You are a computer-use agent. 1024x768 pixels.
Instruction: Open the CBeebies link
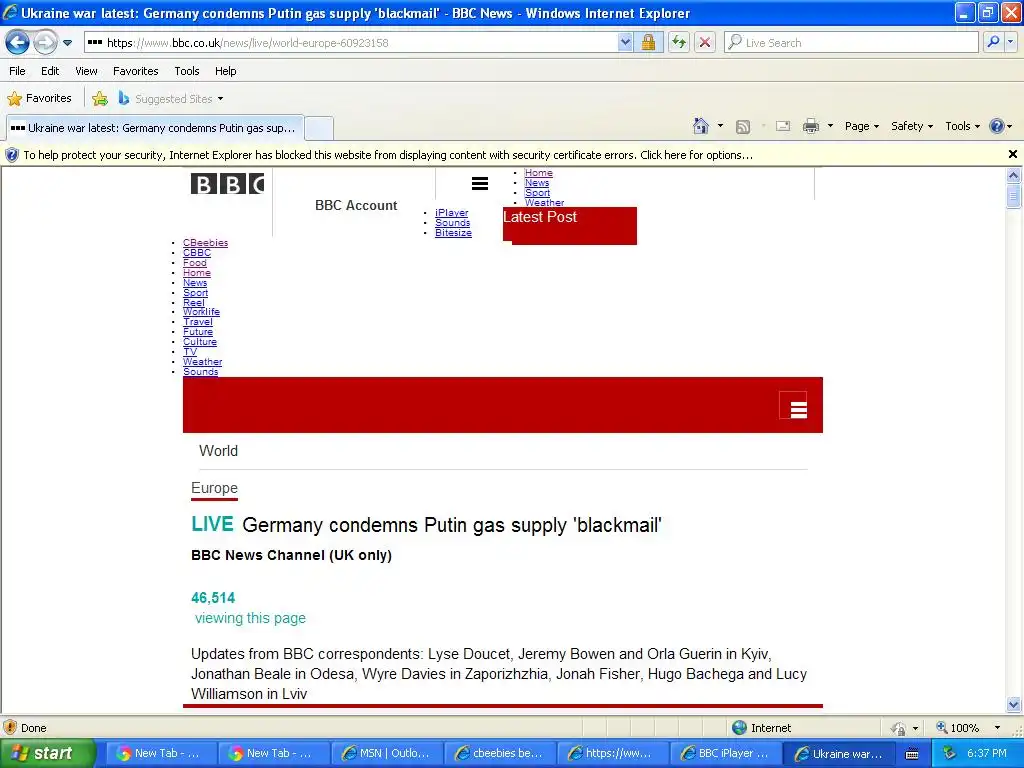pos(205,243)
